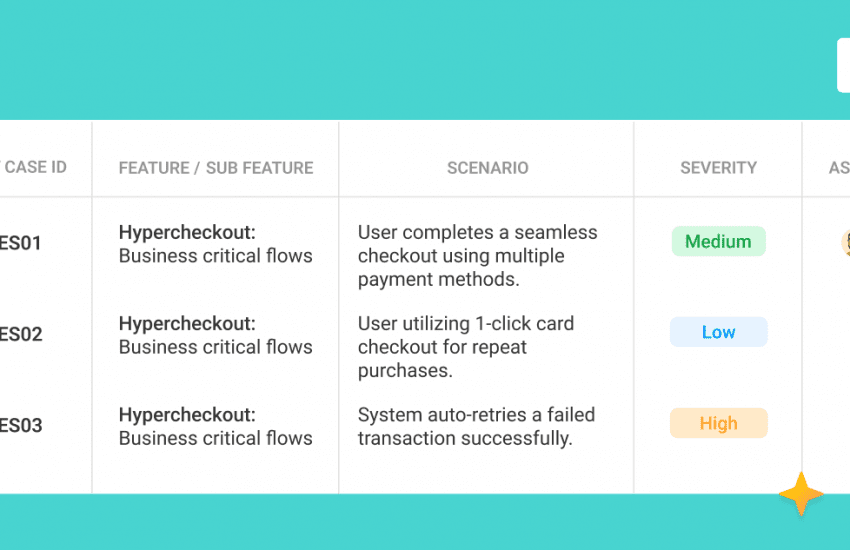
Task: Click the white button at top right
Action: (x=843, y=66)
